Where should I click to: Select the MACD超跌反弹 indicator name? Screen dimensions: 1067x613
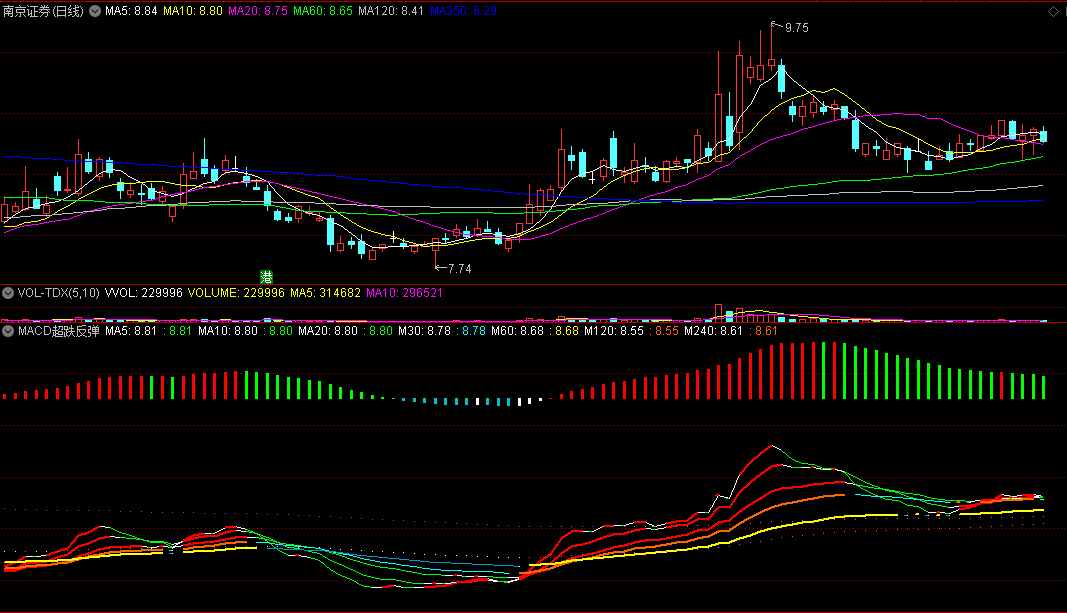click(x=59, y=331)
